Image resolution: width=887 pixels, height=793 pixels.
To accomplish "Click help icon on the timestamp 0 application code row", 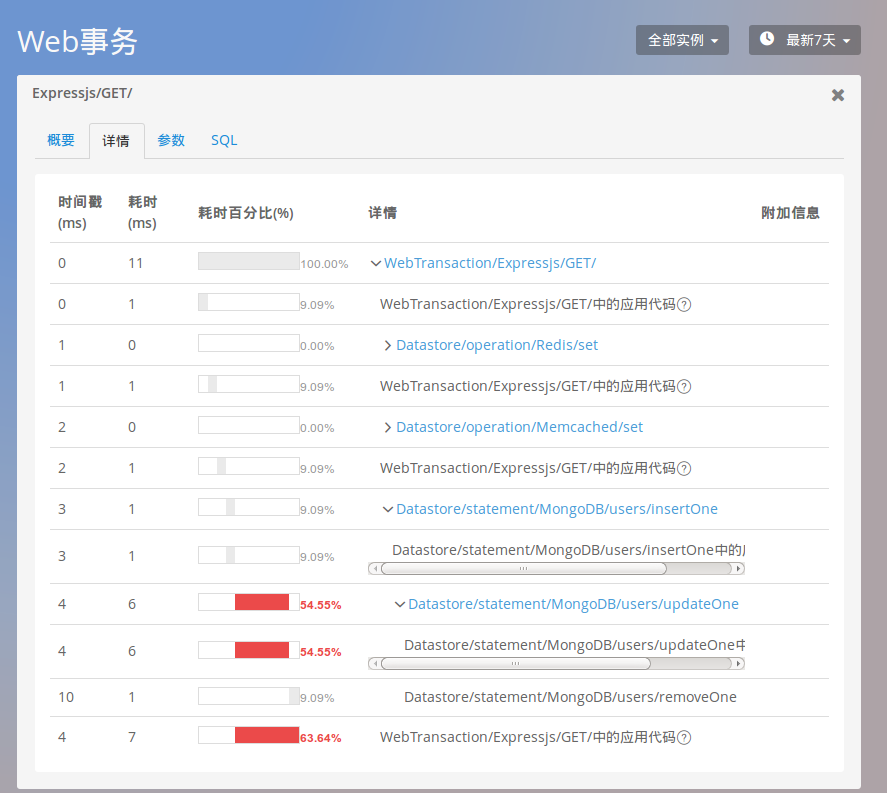I will coord(684,305).
